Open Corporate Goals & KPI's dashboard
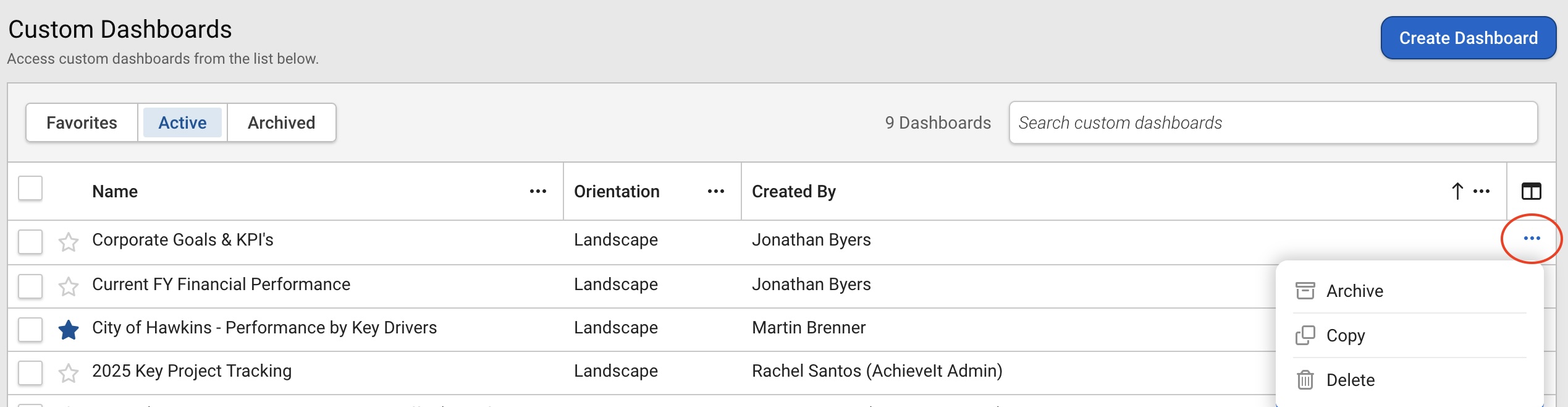The height and width of the screenshot is (407, 1568). click(x=182, y=240)
